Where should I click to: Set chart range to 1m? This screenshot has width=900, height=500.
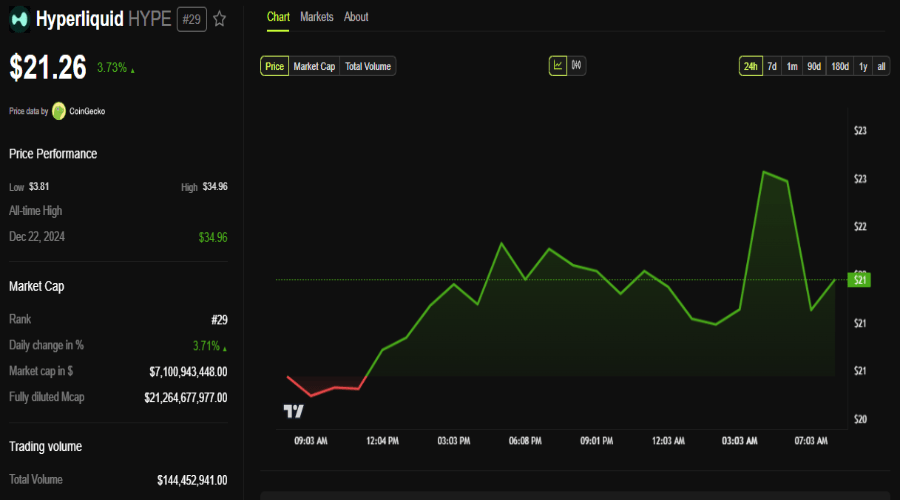point(792,66)
